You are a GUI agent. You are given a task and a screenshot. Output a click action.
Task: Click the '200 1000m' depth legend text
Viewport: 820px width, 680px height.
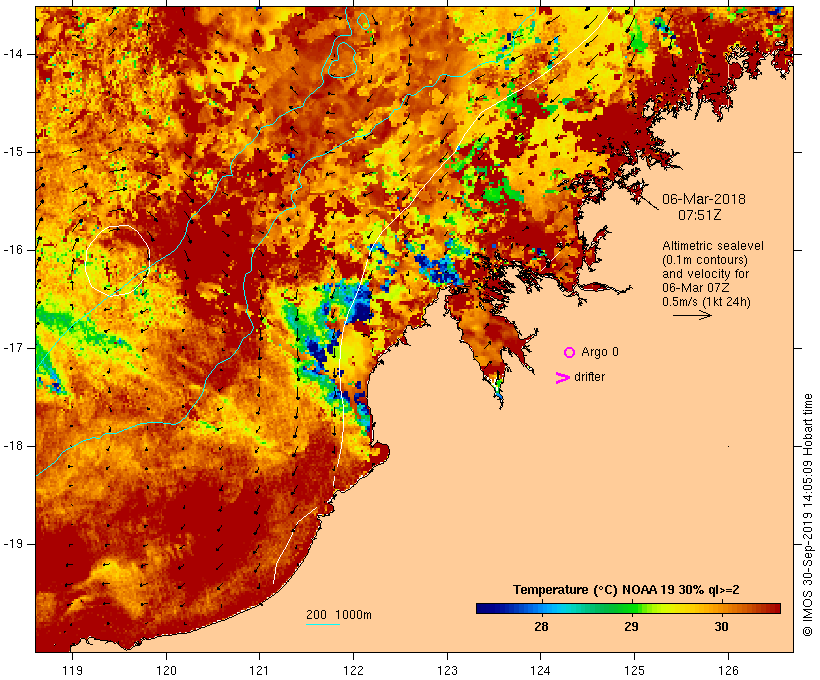339,615
